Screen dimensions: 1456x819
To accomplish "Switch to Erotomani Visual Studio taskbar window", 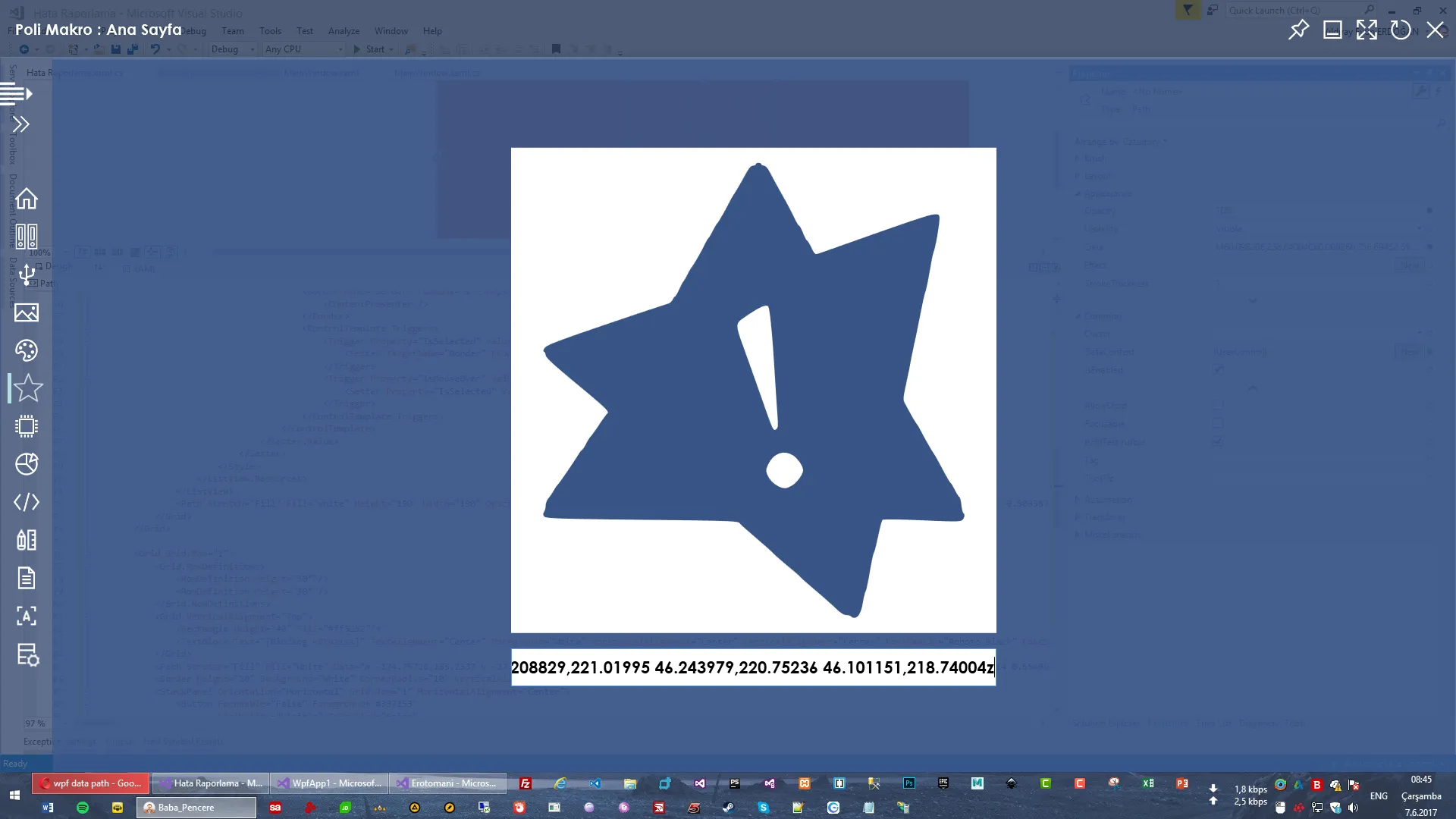I will tap(447, 783).
